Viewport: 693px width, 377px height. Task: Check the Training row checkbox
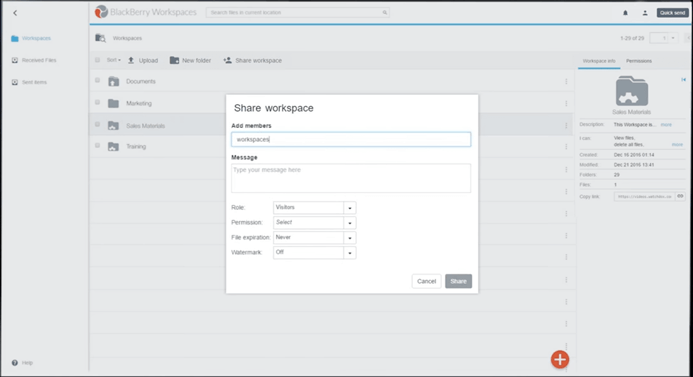coord(98,145)
